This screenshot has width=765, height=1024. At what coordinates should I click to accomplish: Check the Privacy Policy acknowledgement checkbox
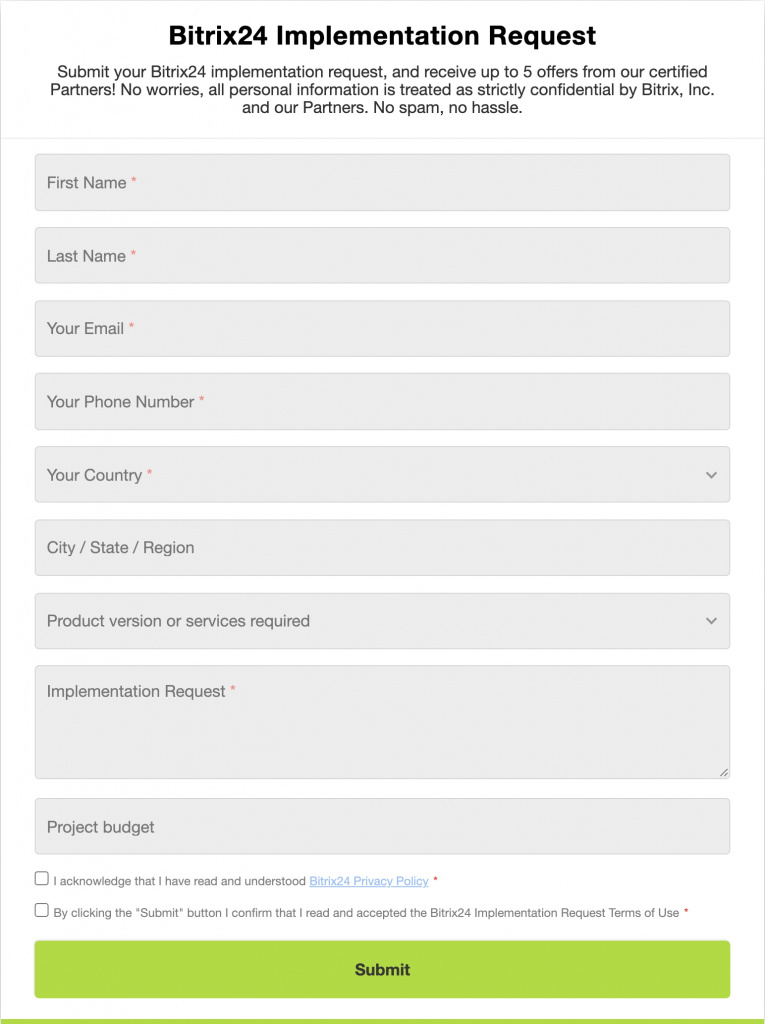pos(41,879)
